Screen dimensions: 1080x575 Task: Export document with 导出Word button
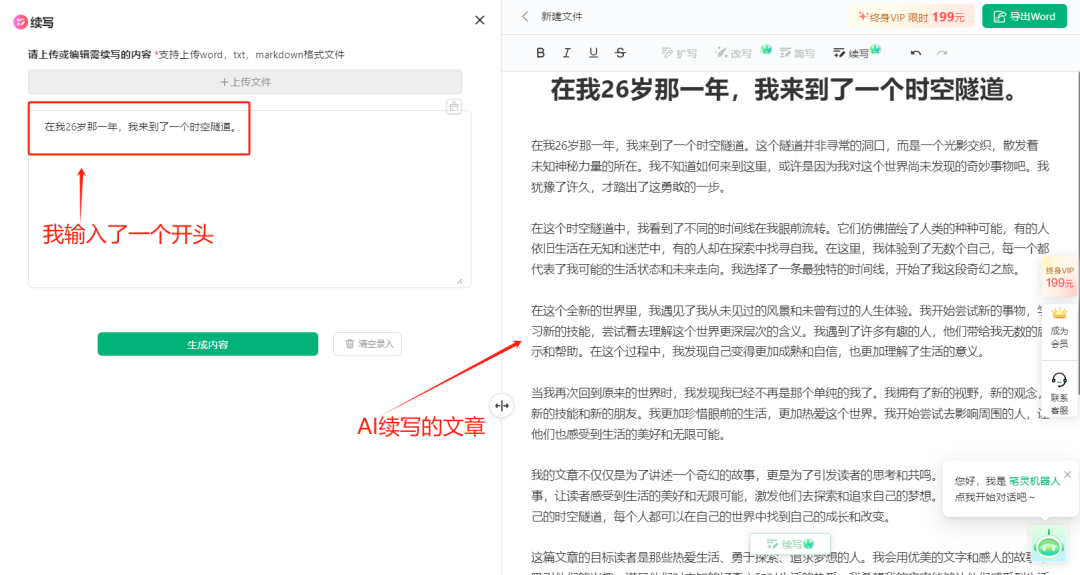tap(1024, 17)
